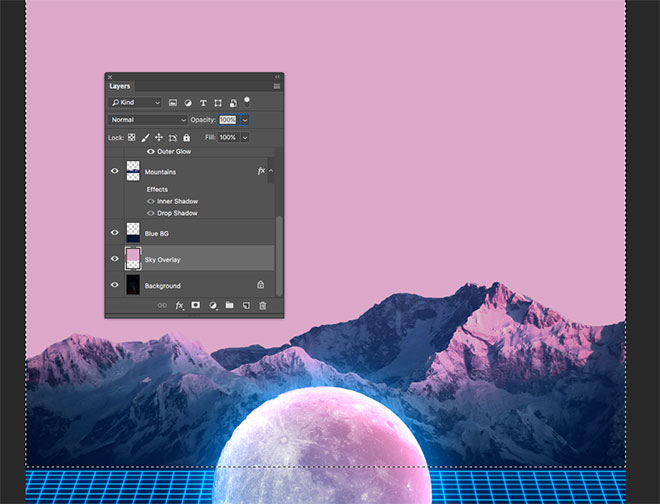660x504 pixels.
Task: Open the Layers panel menu icon
Action: click(x=277, y=86)
